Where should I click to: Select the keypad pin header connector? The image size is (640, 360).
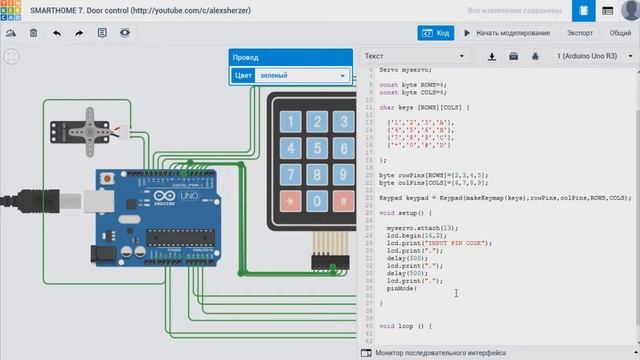[330, 262]
